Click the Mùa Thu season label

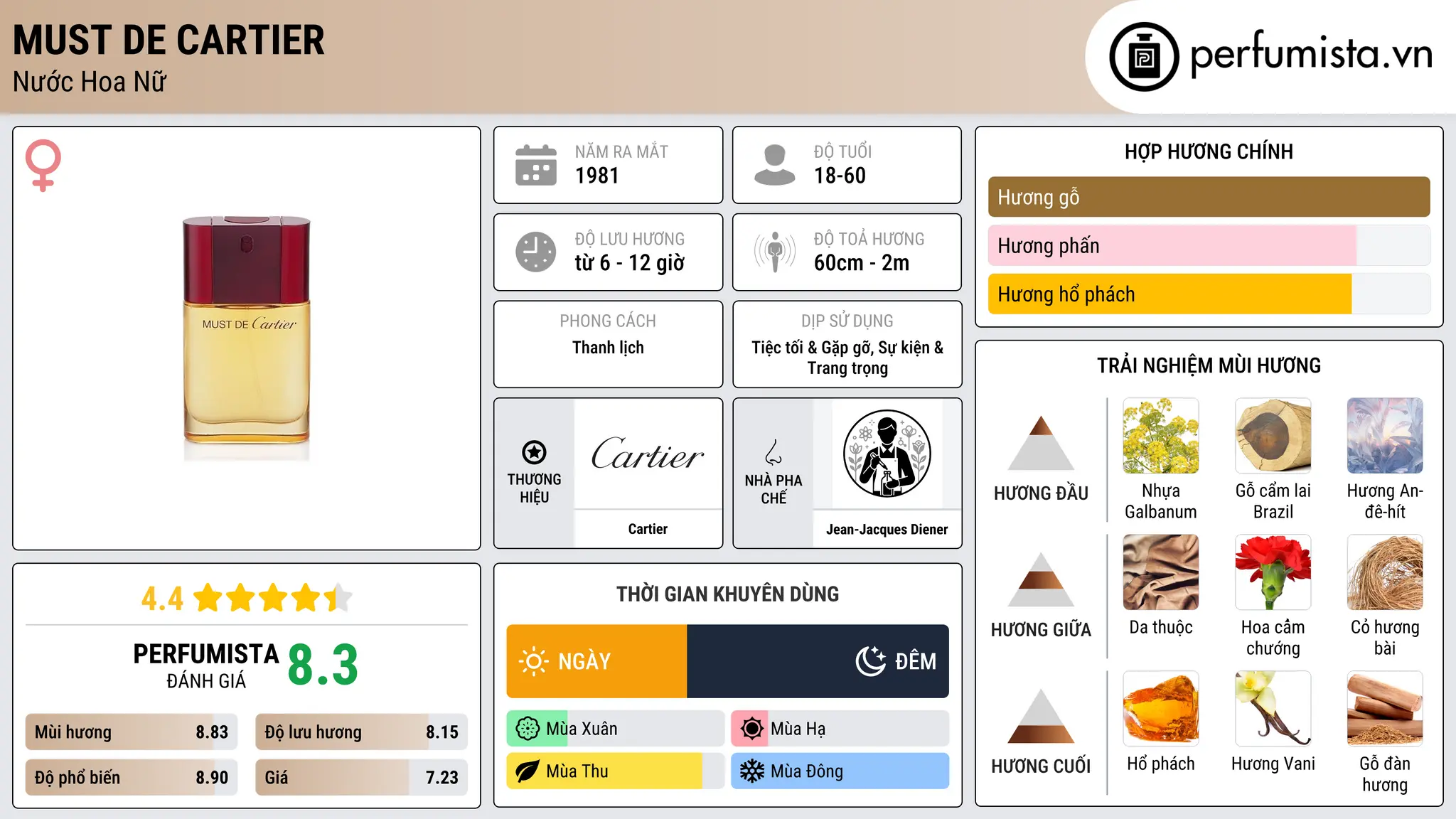[x=577, y=771]
